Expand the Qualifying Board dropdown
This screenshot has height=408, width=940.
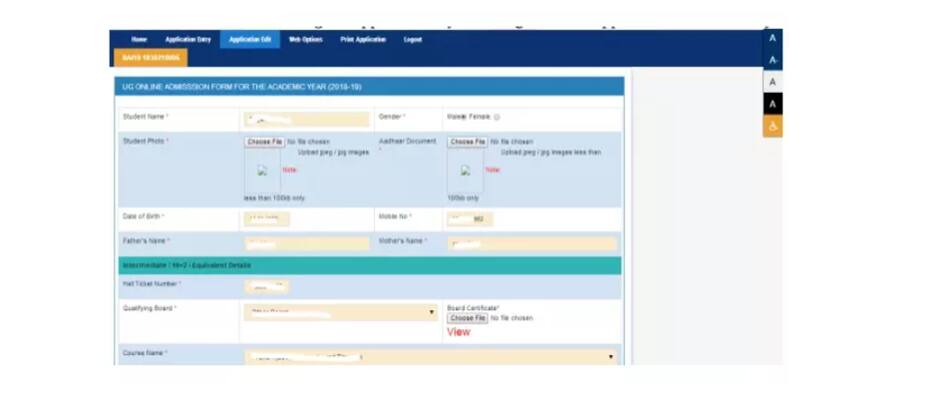click(x=340, y=313)
